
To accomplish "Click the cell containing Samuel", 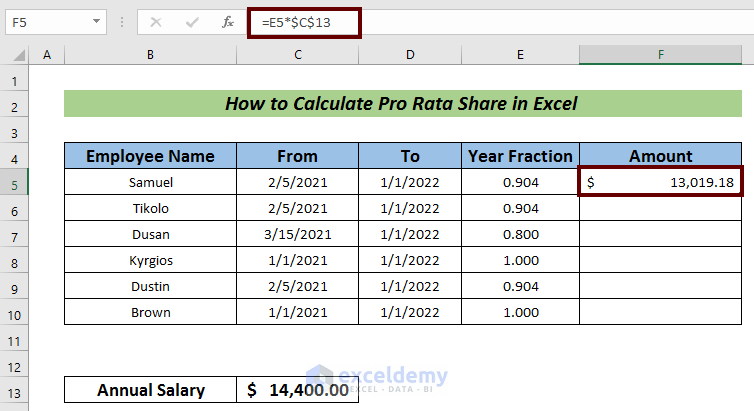I will (x=150, y=182).
